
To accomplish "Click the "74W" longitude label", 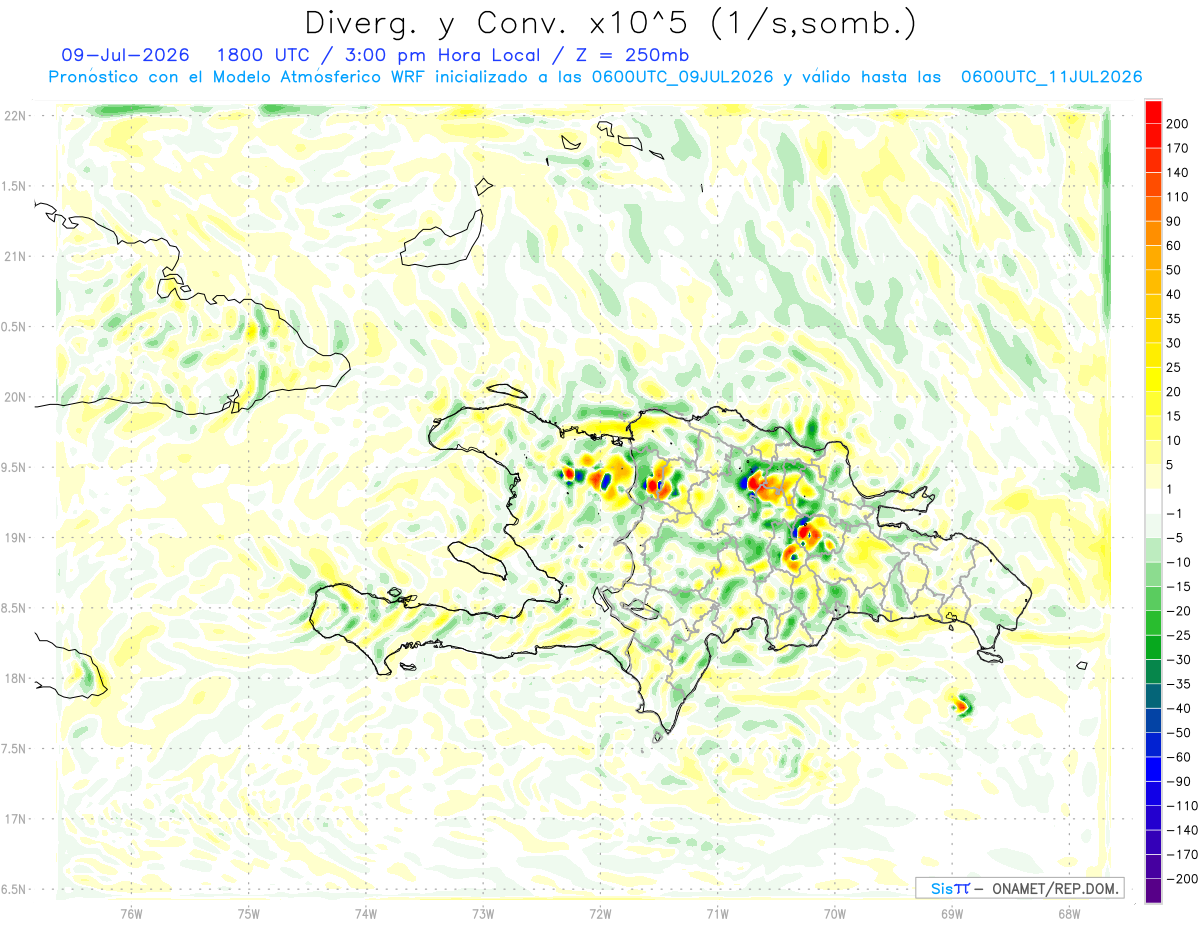I will tap(366, 913).
